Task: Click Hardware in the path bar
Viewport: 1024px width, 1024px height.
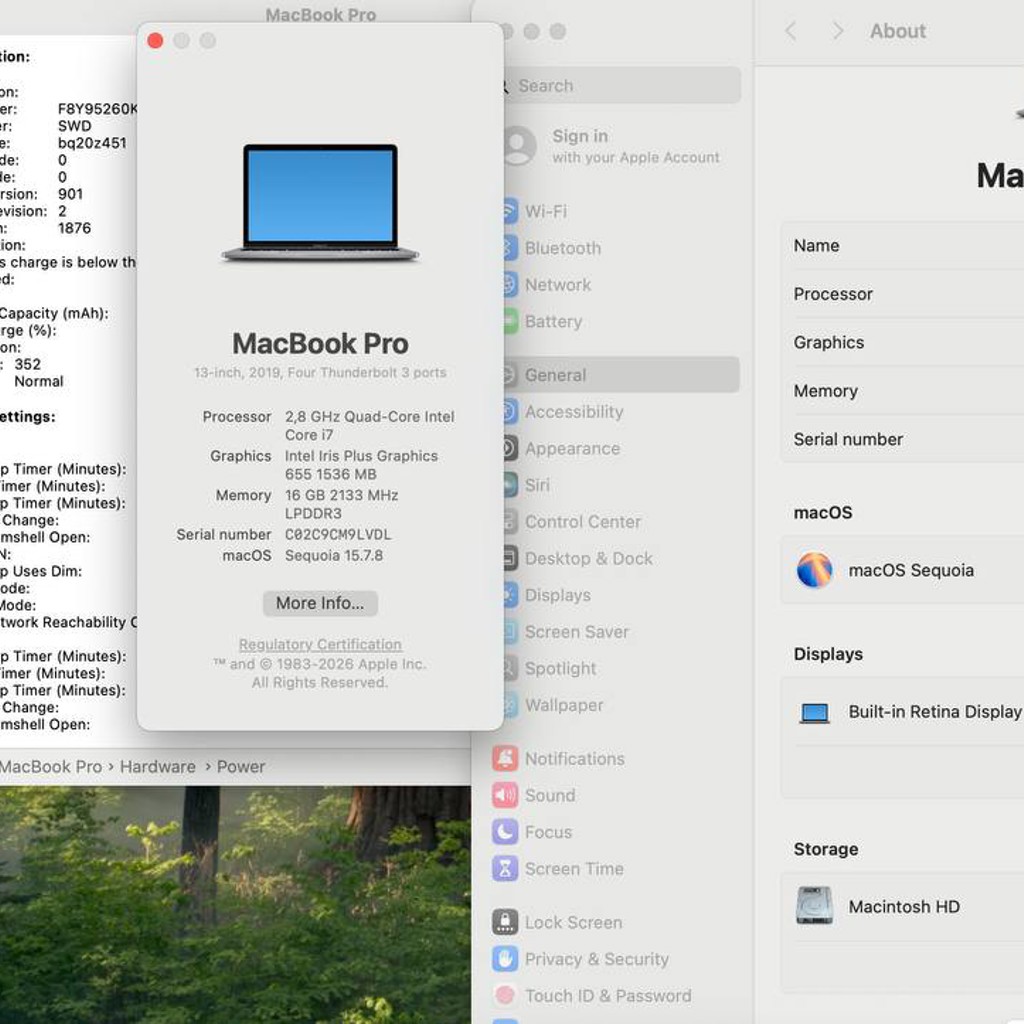Action: [x=157, y=767]
